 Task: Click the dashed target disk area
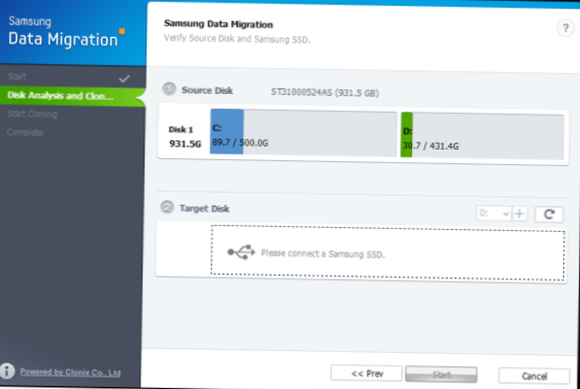point(388,253)
